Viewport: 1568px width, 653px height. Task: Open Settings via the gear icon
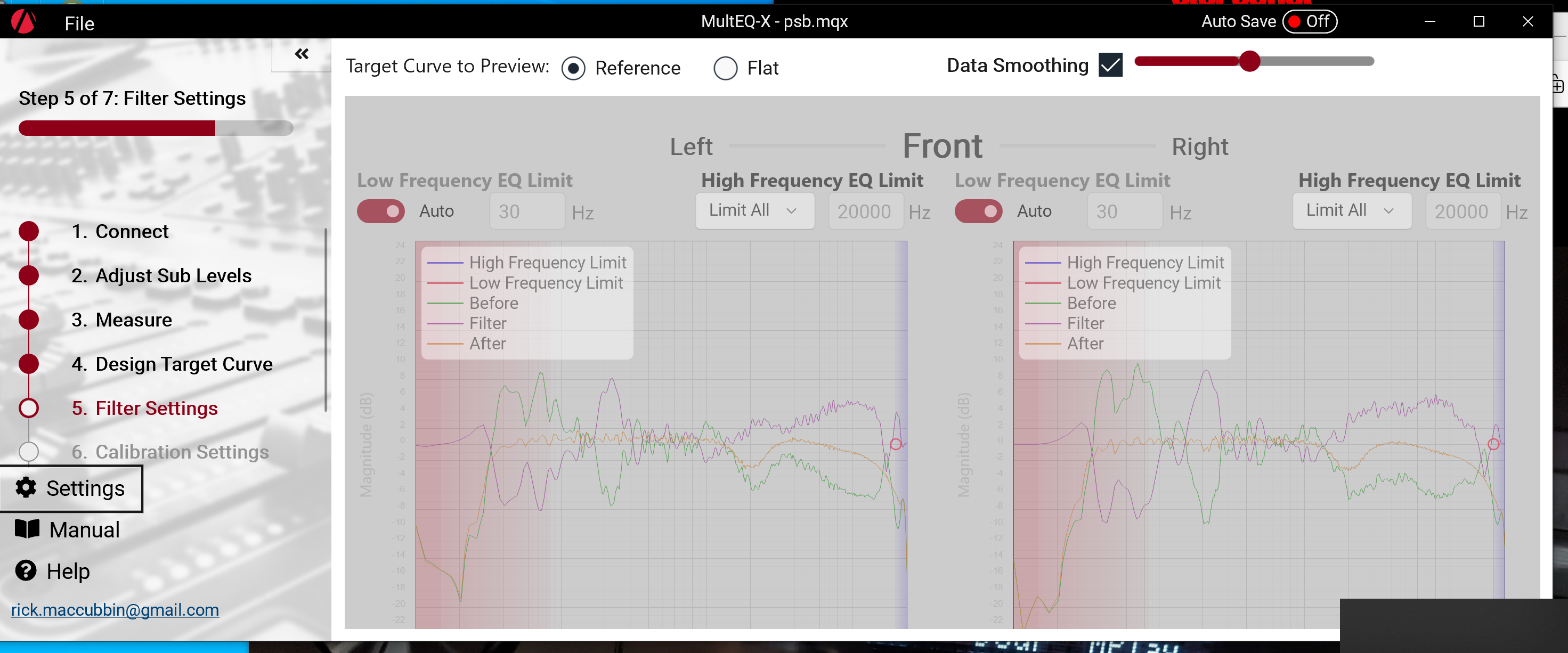26,487
